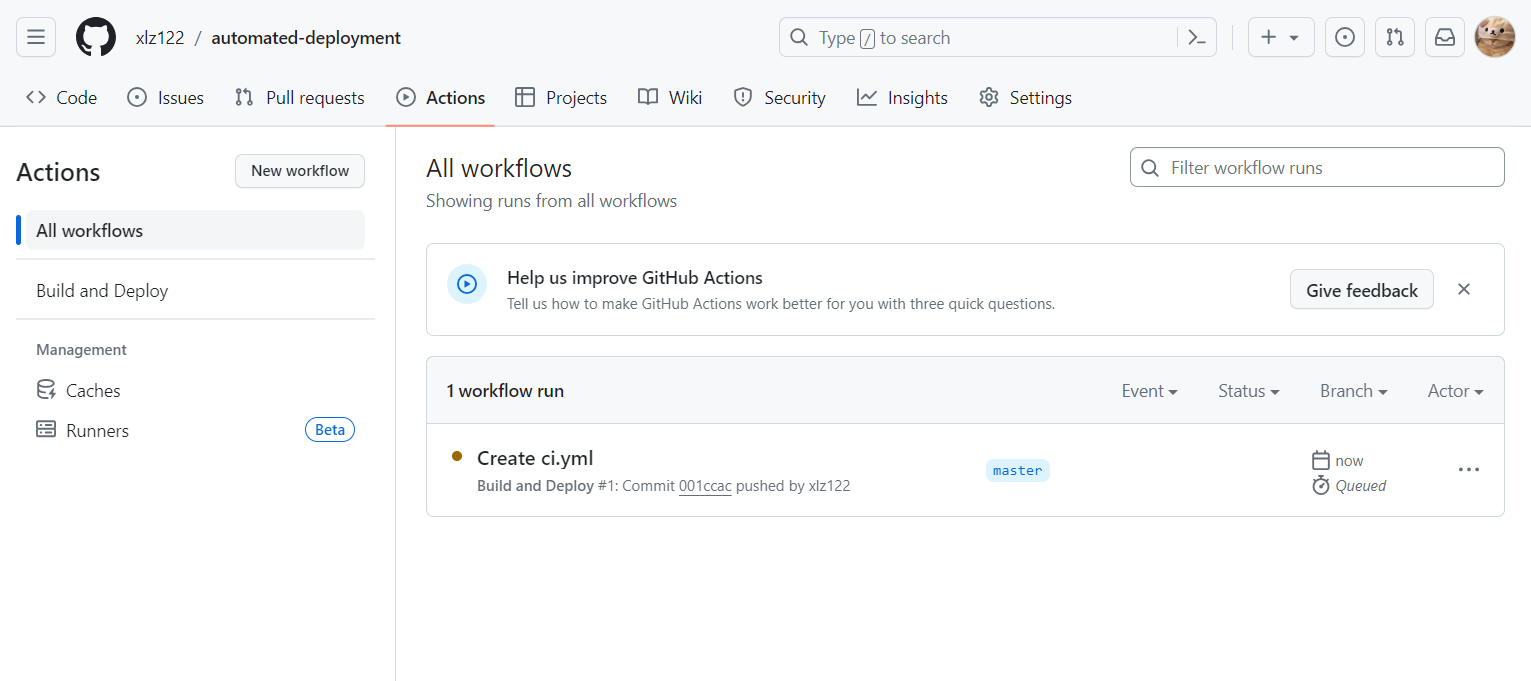
Task: Switch to the Issues tab
Action: [x=166, y=98]
